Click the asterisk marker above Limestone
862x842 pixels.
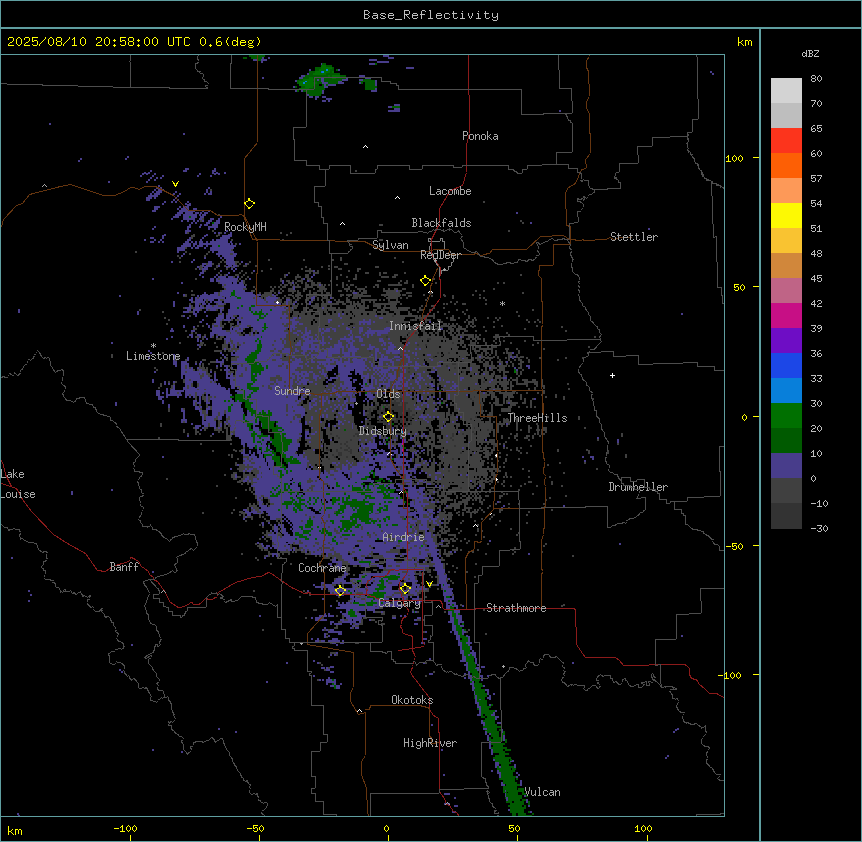[x=153, y=346]
